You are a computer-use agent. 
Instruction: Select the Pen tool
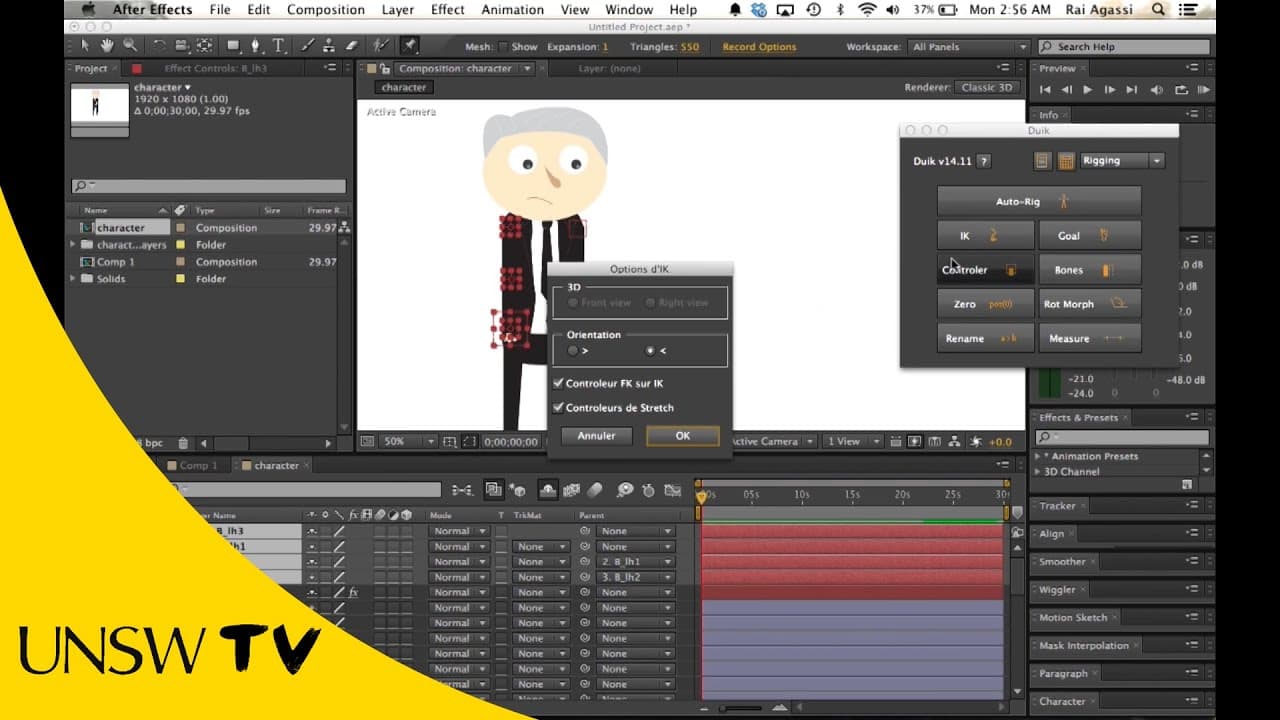click(256, 46)
